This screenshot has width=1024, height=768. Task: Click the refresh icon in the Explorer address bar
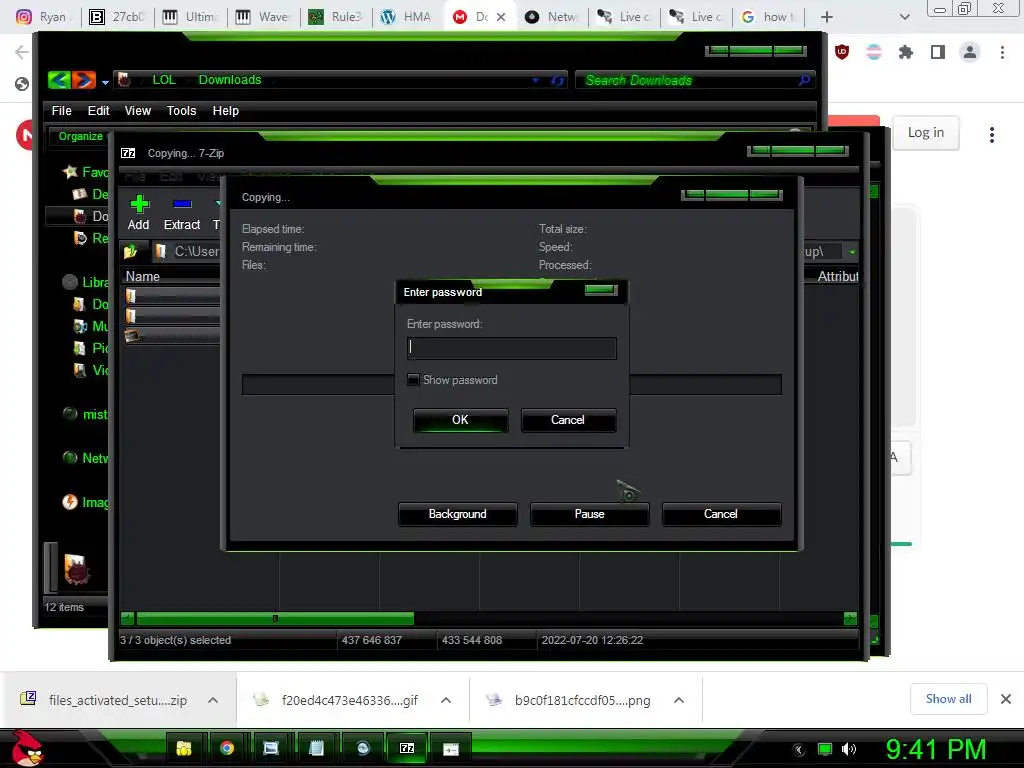[557, 80]
